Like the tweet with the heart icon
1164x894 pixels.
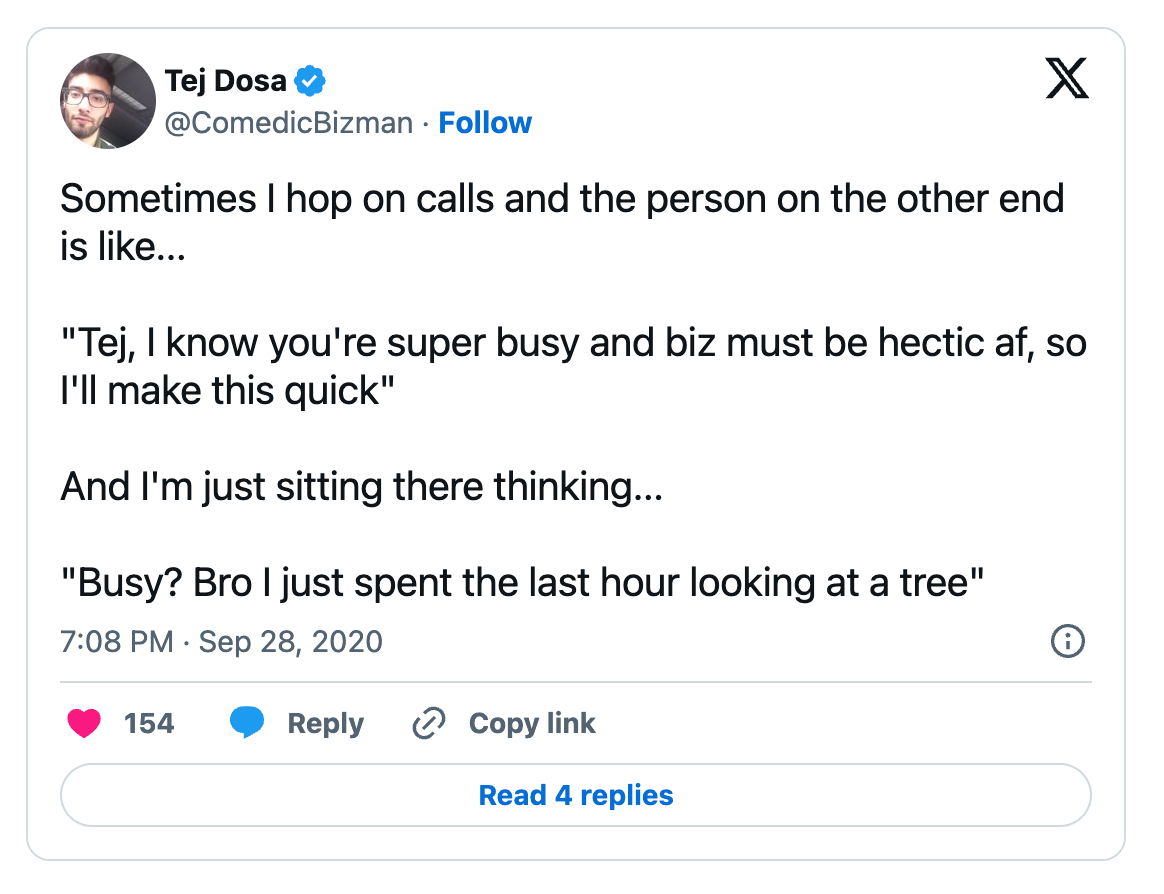pos(85,723)
